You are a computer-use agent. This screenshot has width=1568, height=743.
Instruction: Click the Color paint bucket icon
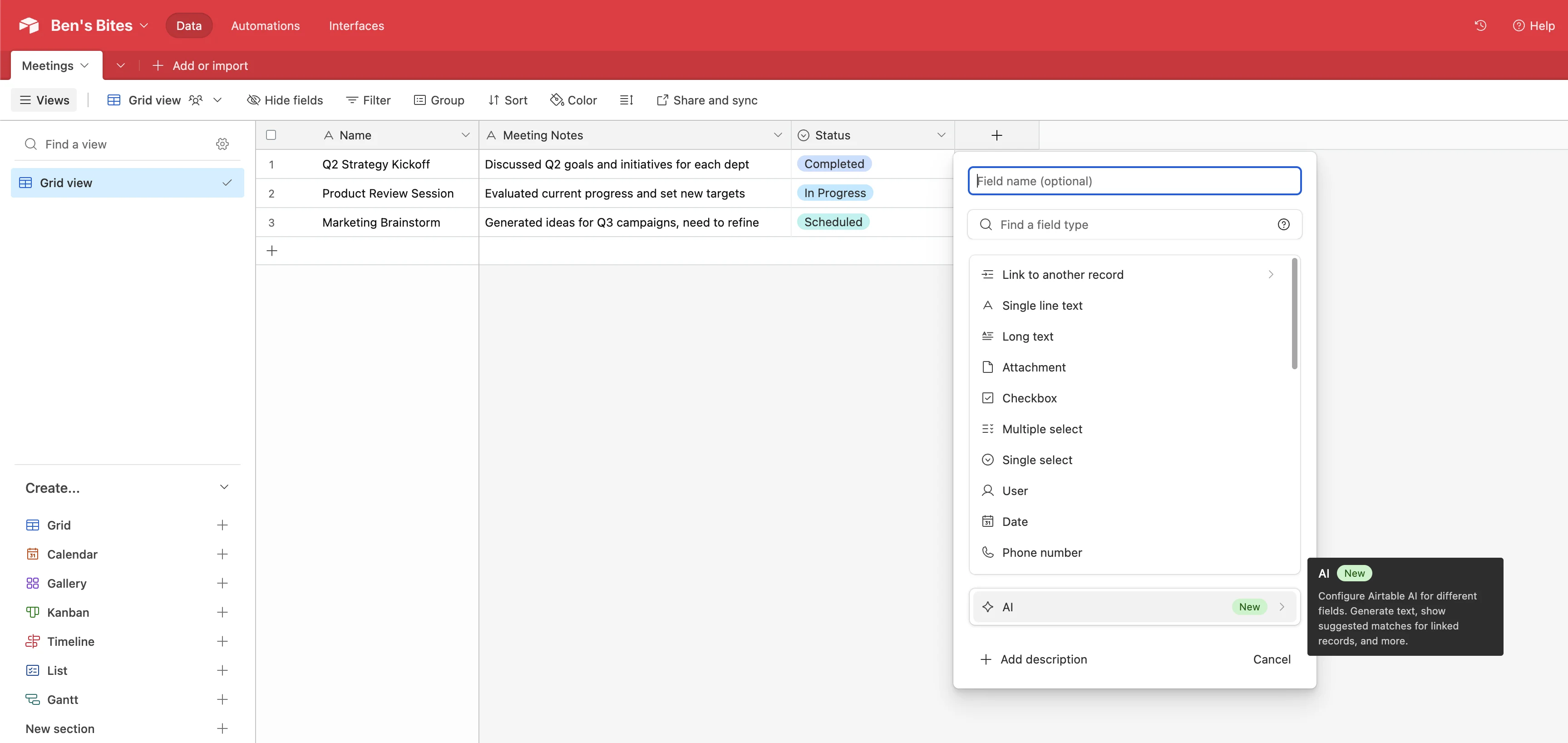557,100
